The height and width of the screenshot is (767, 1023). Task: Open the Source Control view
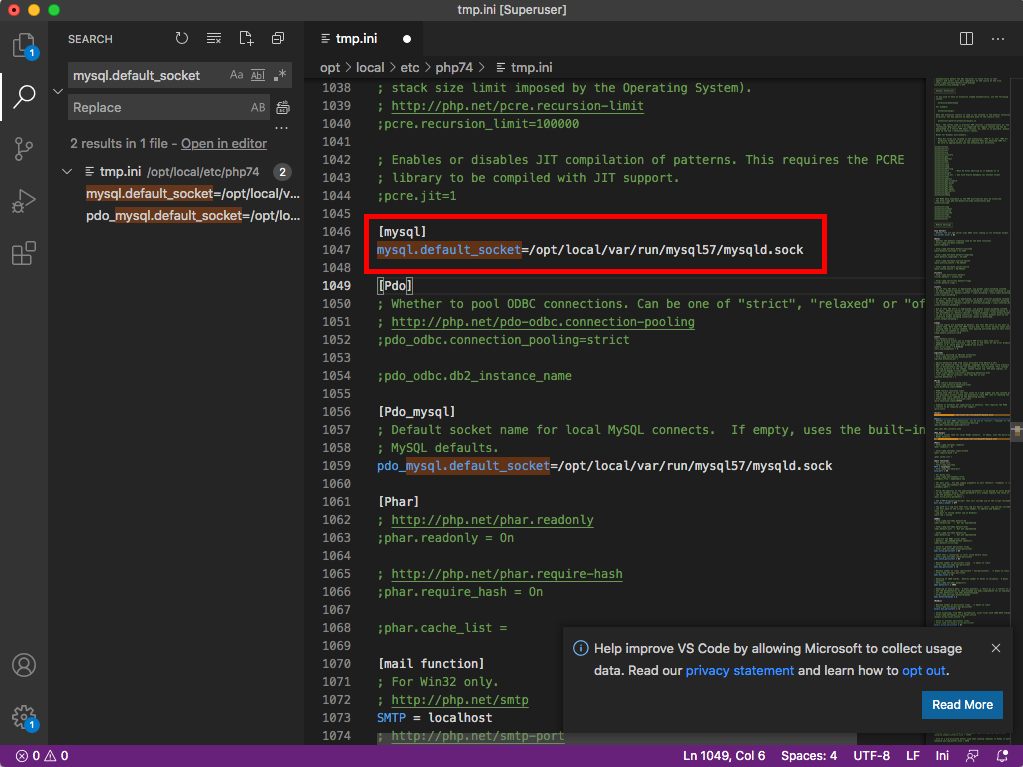pos(24,149)
